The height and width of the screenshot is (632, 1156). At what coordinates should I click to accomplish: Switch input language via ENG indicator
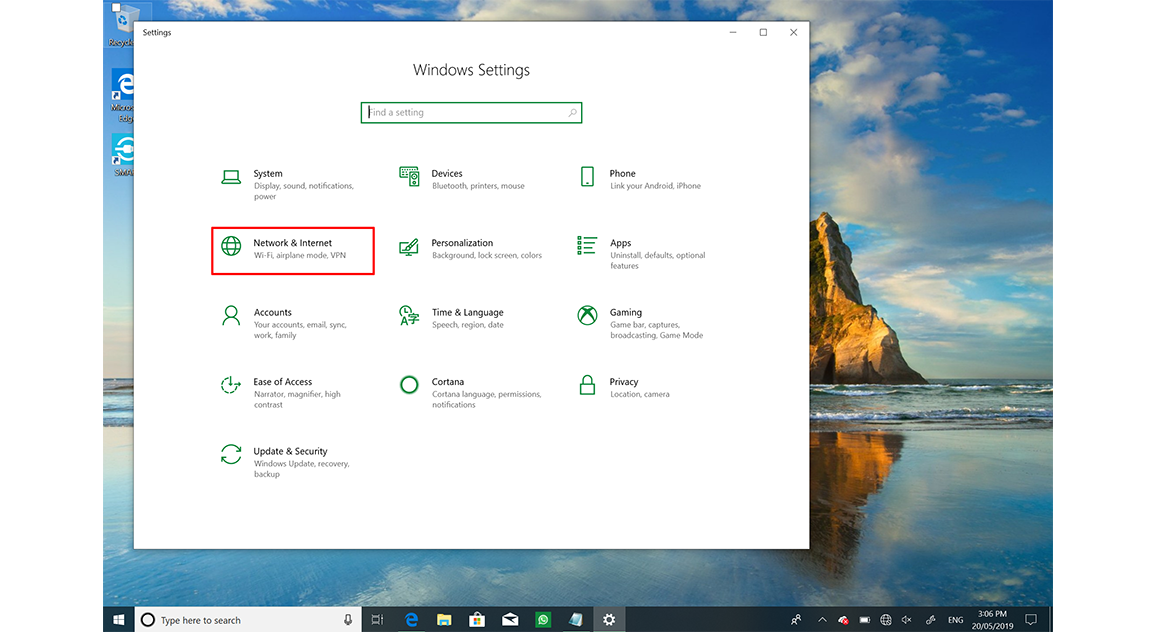tap(955, 619)
